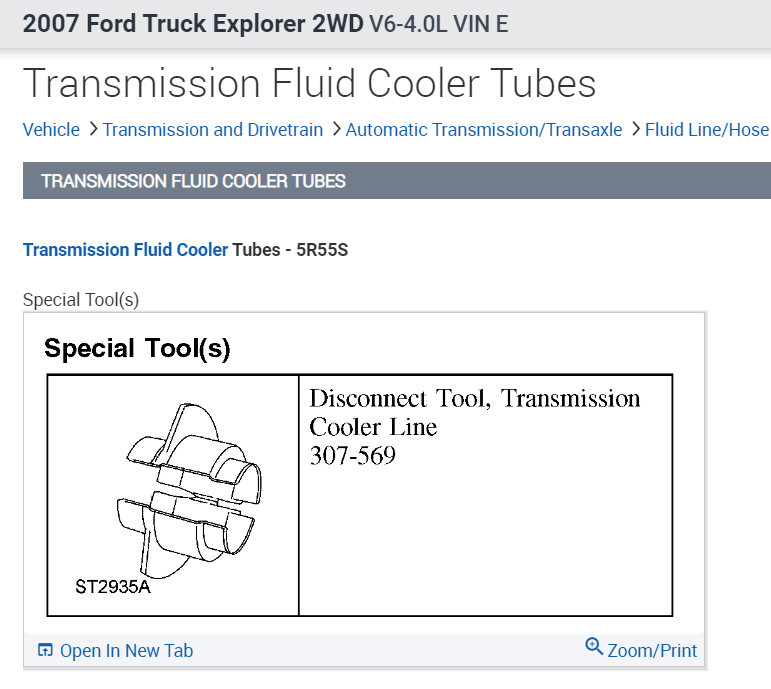771x689 pixels.
Task: Click the 2007 Ford Truck Explorer 2WD title
Action: coord(193,23)
